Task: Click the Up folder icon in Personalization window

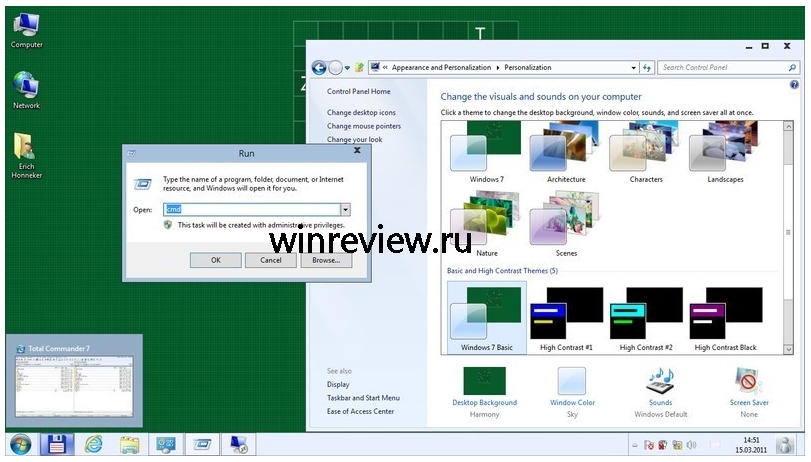Action: pyautogui.click(x=359, y=68)
